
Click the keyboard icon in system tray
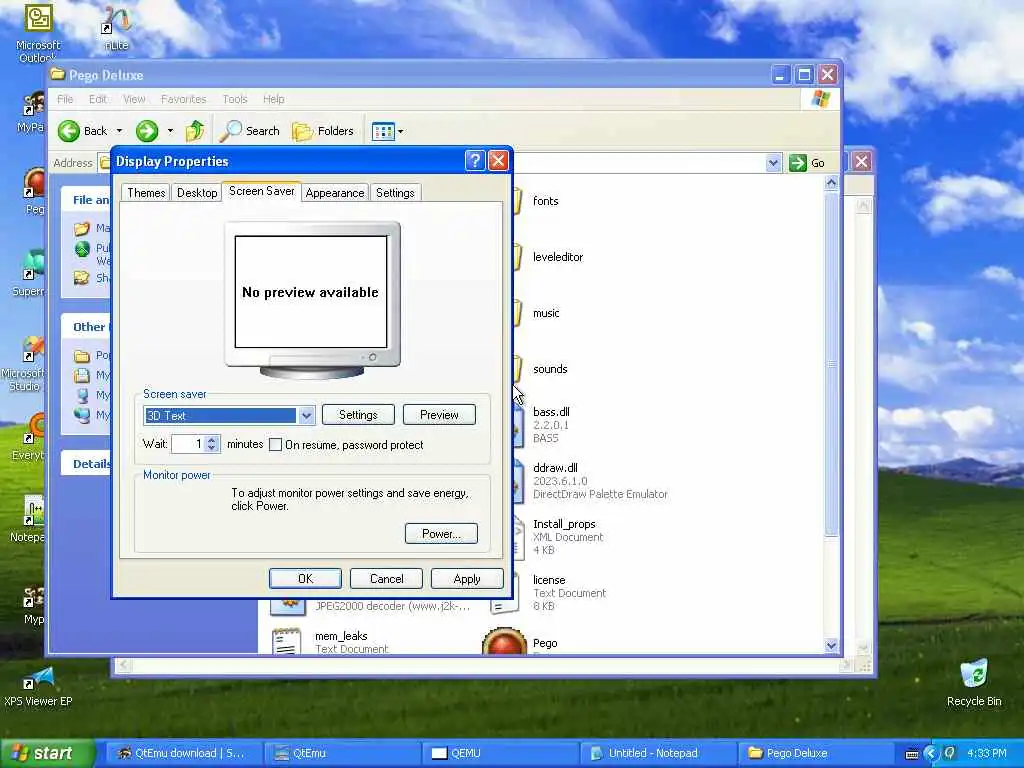coord(912,754)
